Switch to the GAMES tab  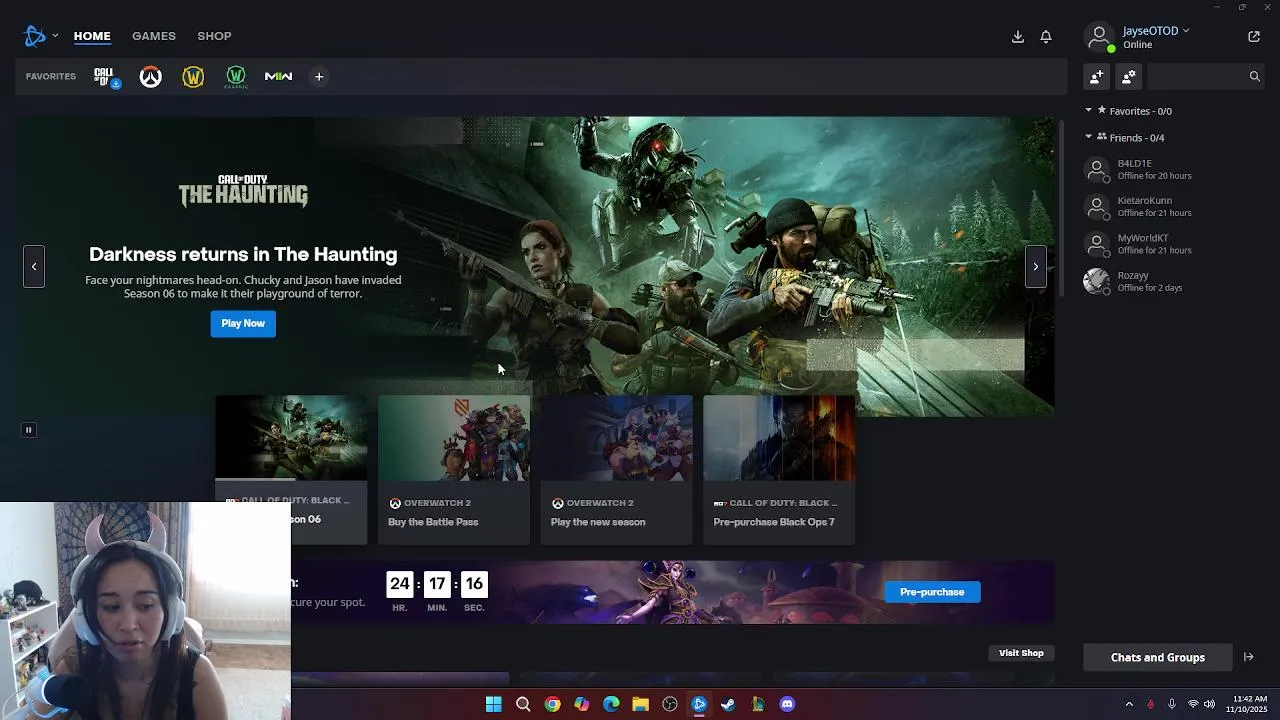[x=154, y=36]
